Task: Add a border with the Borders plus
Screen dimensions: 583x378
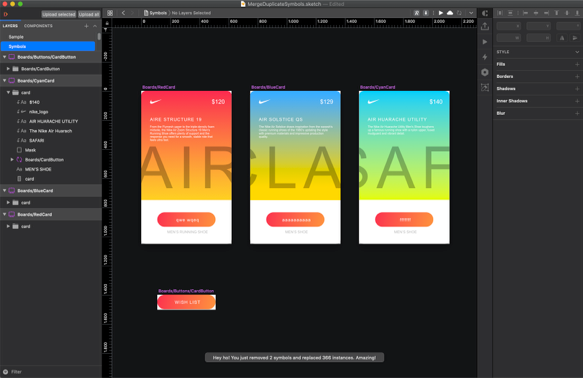Action: coord(577,77)
